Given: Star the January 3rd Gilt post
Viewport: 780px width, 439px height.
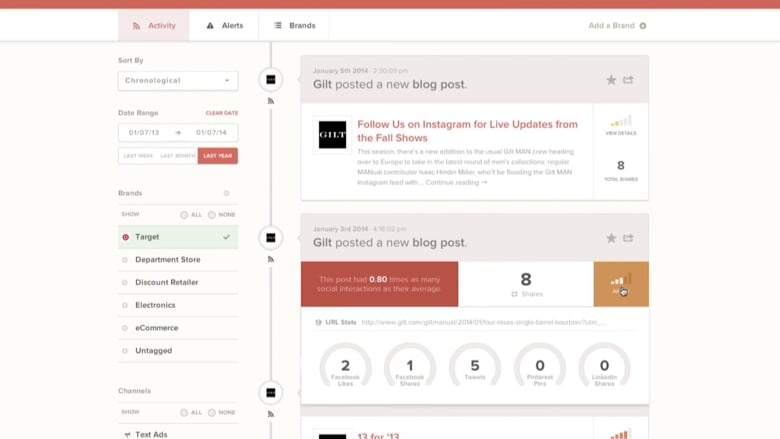Looking at the screenshot, I should pos(611,238).
